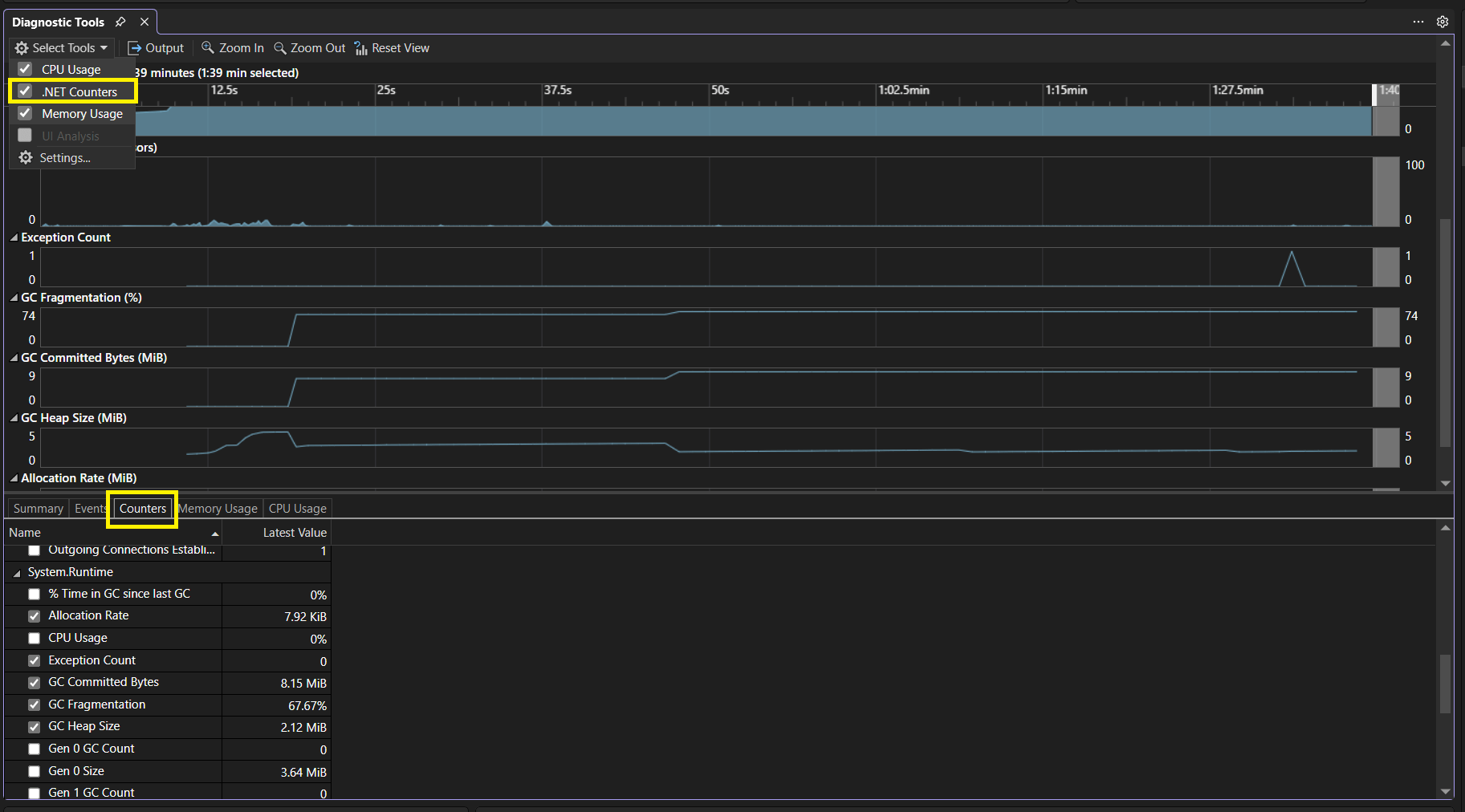Screen dimensions: 1465x812
Task: Open the ellipsis options menu top right
Action: 1418,22
